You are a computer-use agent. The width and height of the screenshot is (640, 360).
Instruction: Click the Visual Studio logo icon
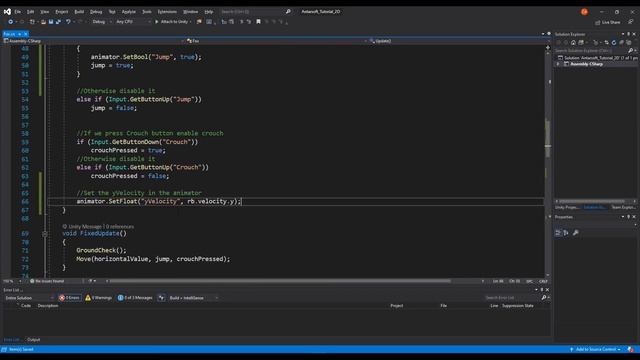tap(7, 12)
